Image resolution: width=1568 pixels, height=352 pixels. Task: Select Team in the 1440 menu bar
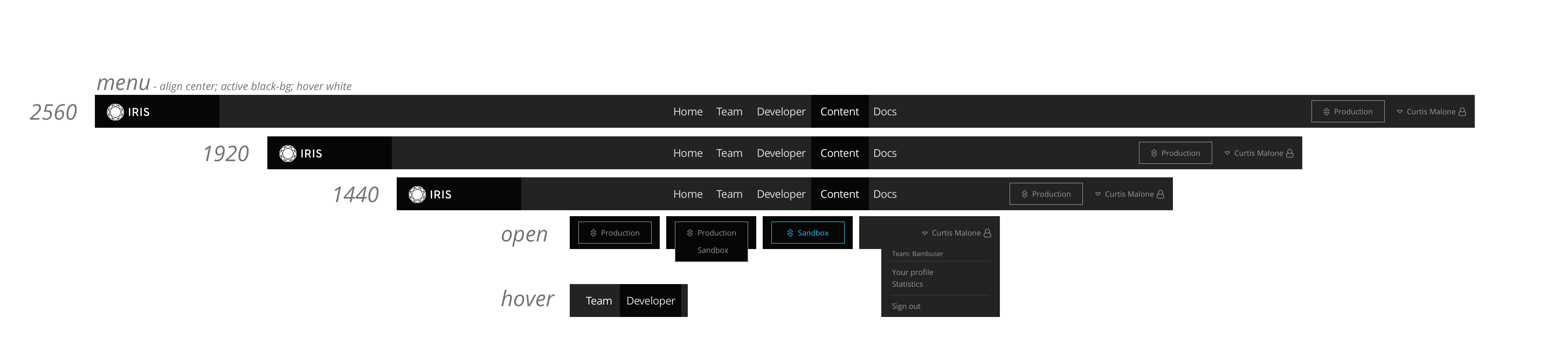(x=729, y=194)
